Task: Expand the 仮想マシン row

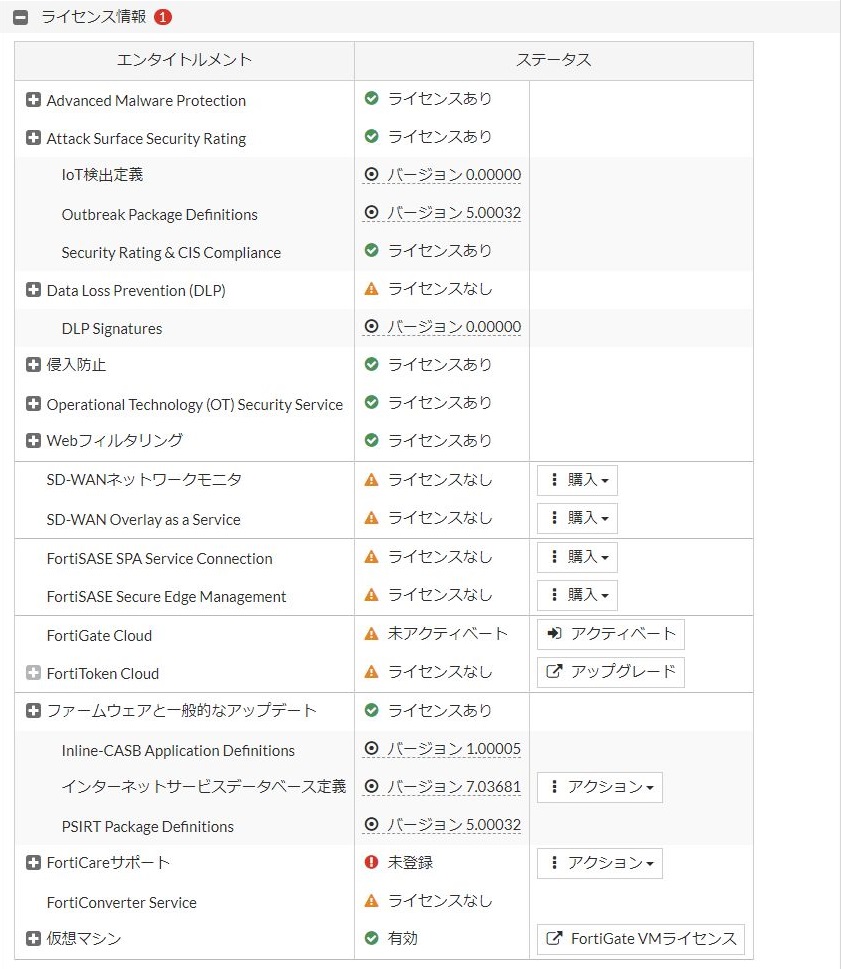Action: coord(33,938)
